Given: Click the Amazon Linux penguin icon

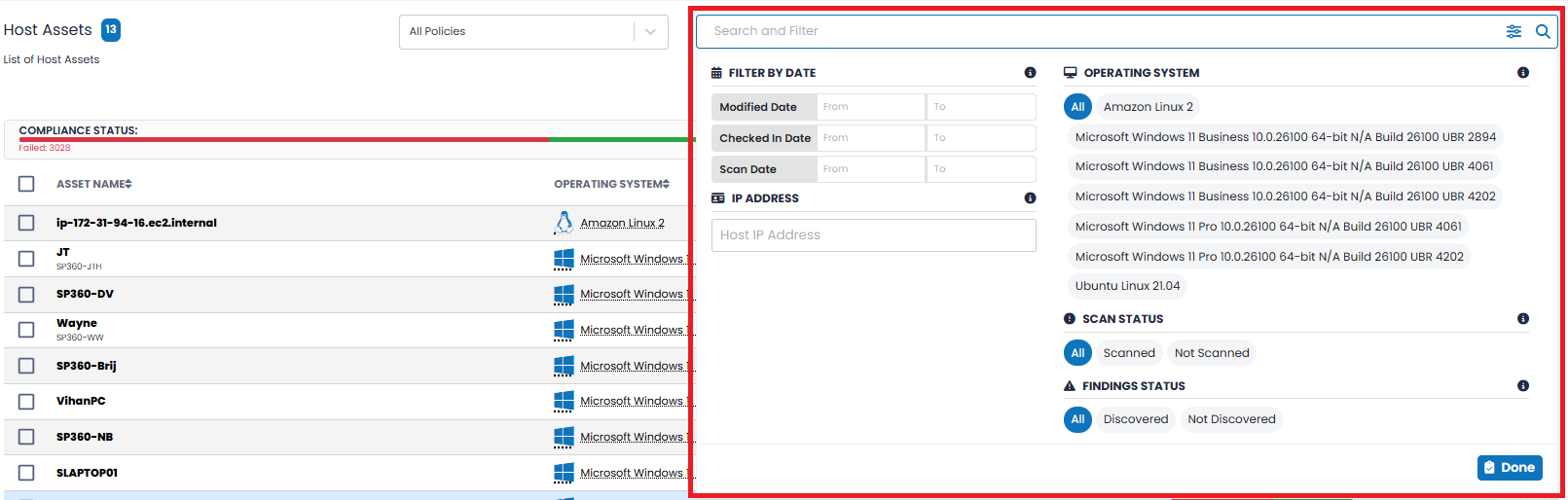Looking at the screenshot, I should pos(564,223).
